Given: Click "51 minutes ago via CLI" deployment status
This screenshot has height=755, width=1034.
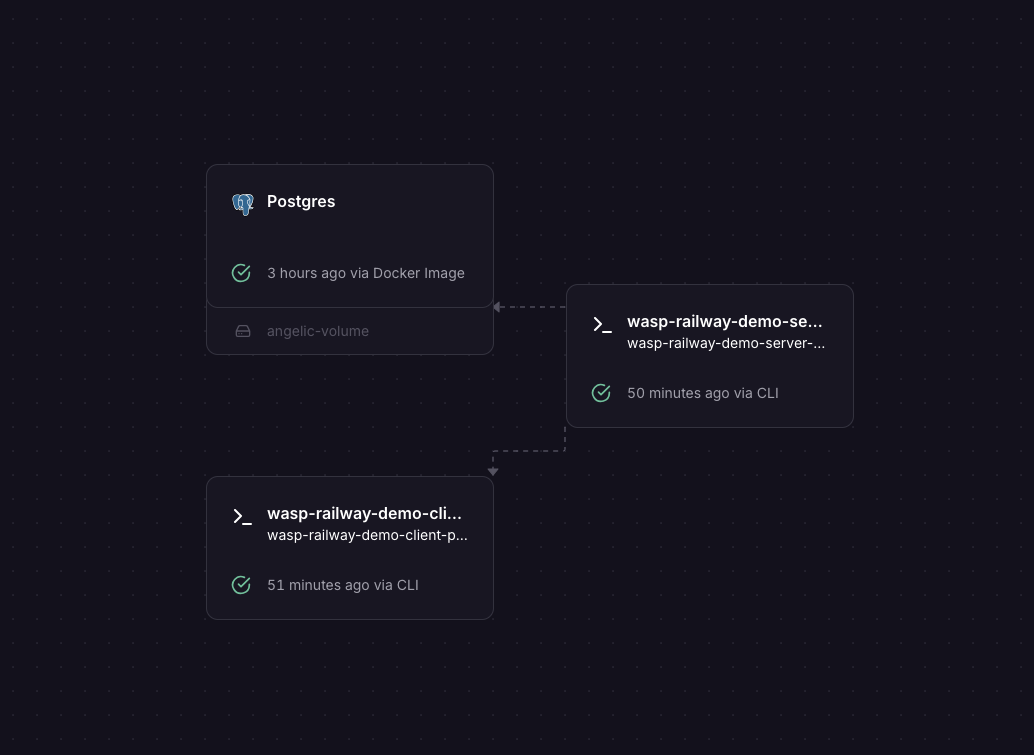Looking at the screenshot, I should point(342,585).
